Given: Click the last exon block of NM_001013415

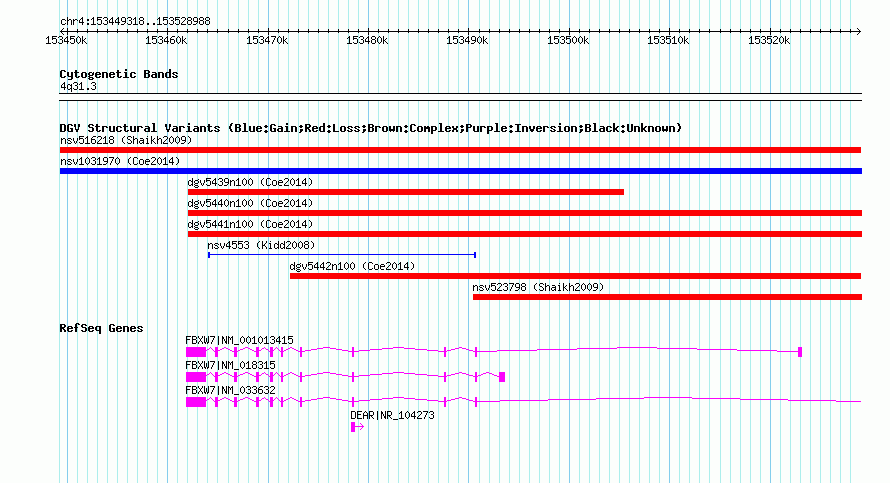Looking at the screenshot, I should tap(800, 352).
